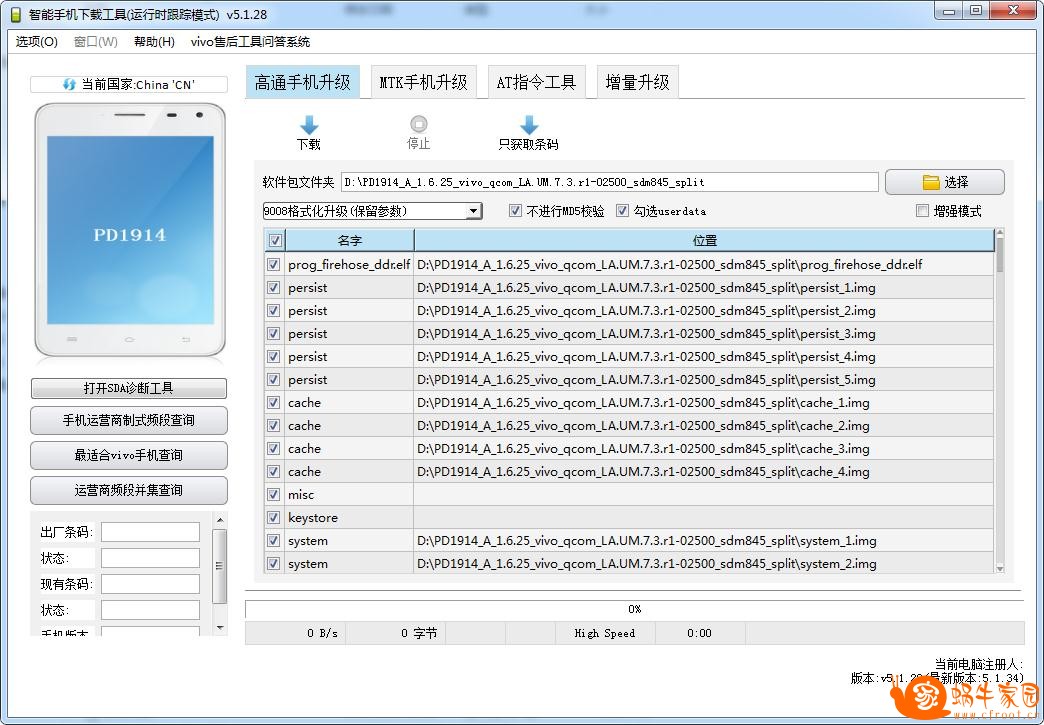Click the 0% download progress bar
This screenshot has height=725, width=1044.
coord(634,609)
